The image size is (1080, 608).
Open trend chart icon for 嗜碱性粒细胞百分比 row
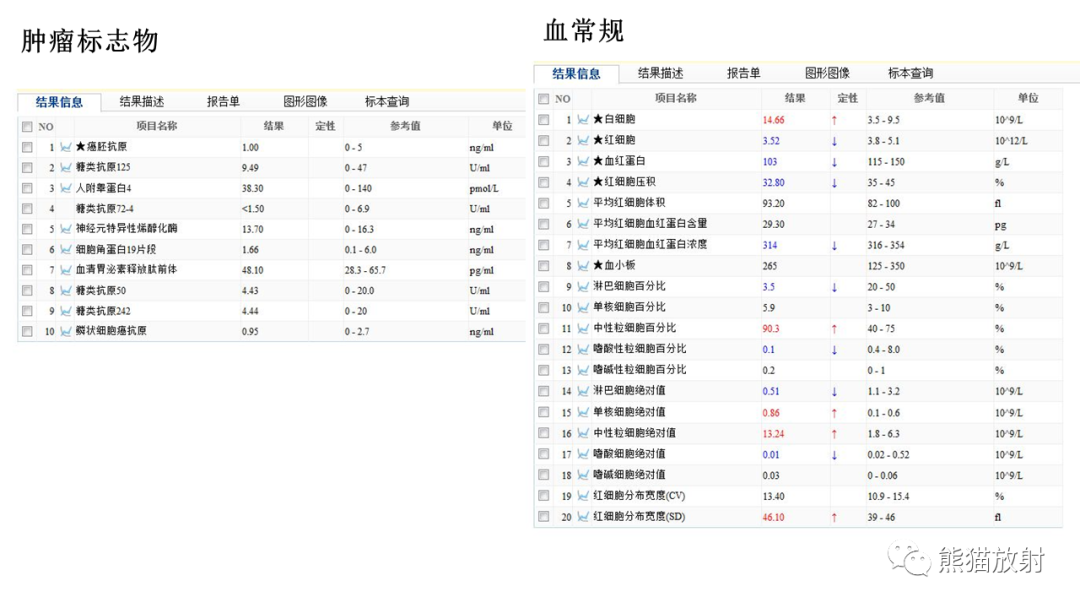(583, 370)
